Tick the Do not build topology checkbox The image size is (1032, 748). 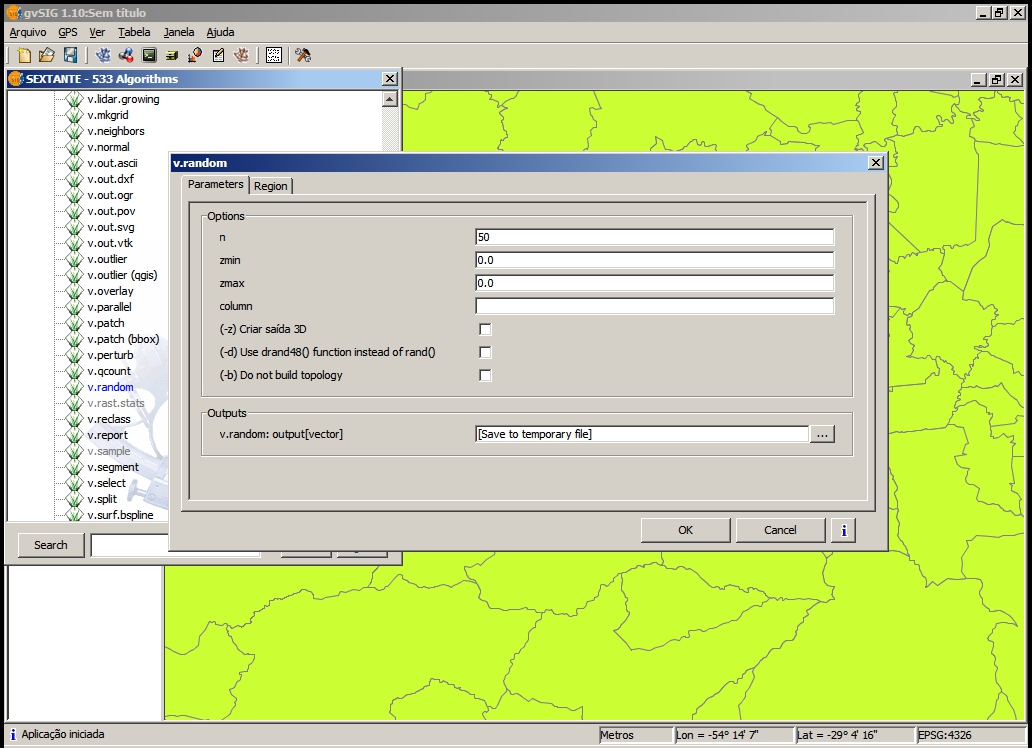485,375
